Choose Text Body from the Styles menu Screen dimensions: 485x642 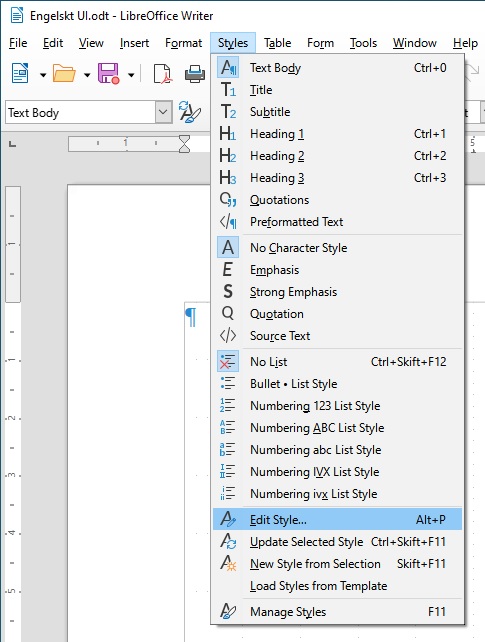(338, 68)
